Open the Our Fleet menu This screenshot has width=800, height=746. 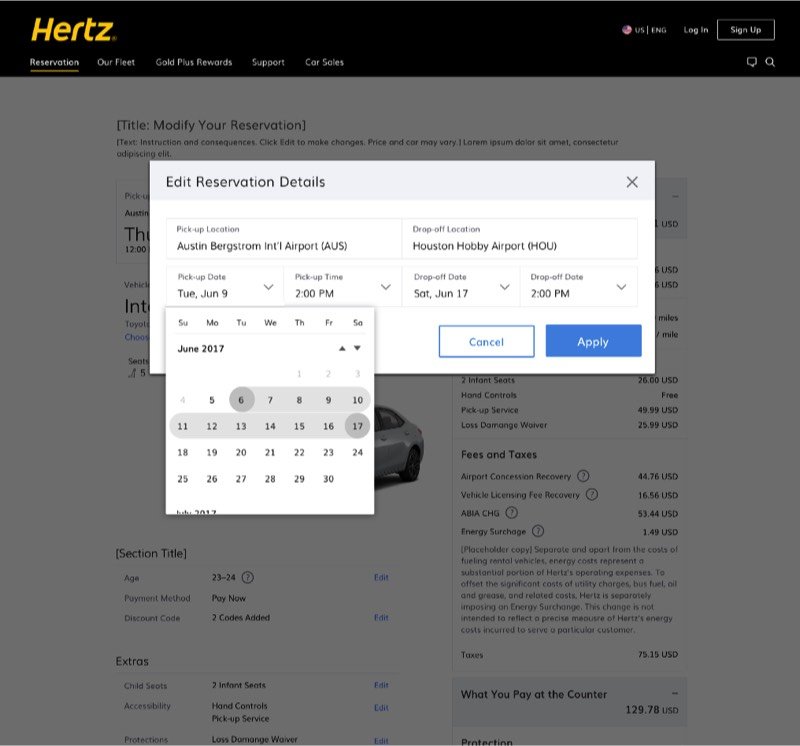[x=116, y=62]
